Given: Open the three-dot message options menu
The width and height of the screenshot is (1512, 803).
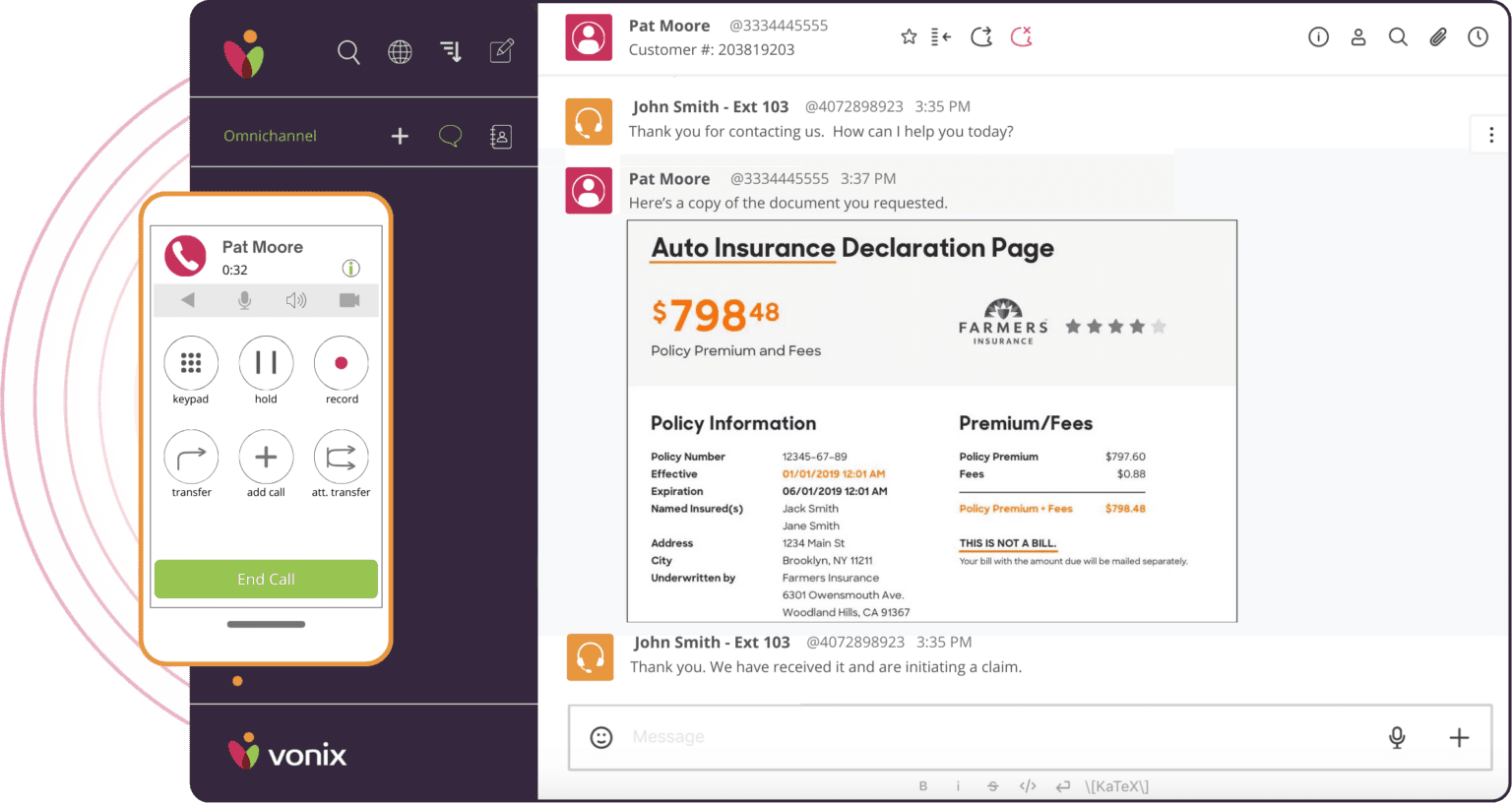Looking at the screenshot, I should point(1490,136).
